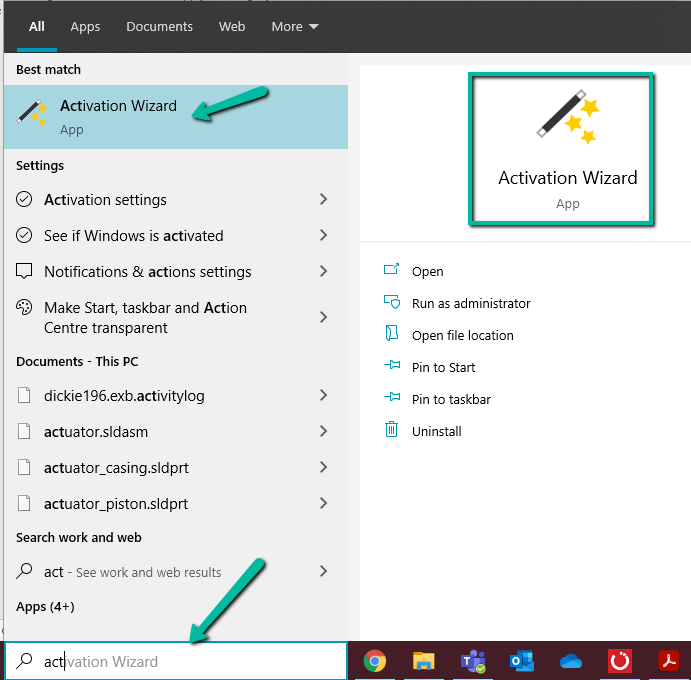
Task: Click file icon next to actuator_piston.sldprt
Action: pos(24,503)
